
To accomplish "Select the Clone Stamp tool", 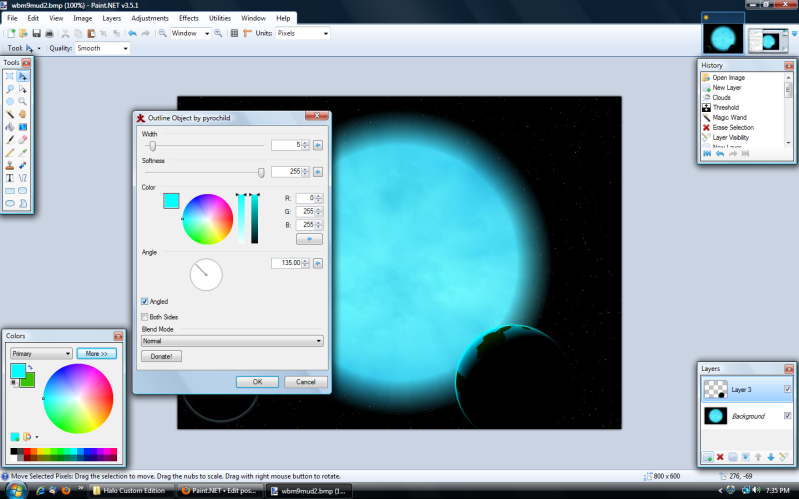I will (10, 165).
